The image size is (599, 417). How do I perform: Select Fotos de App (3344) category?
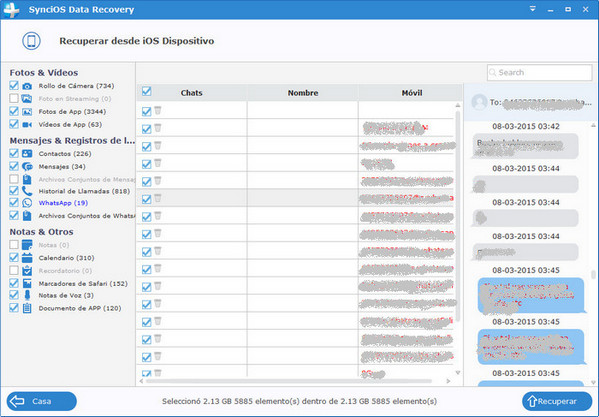coord(72,112)
